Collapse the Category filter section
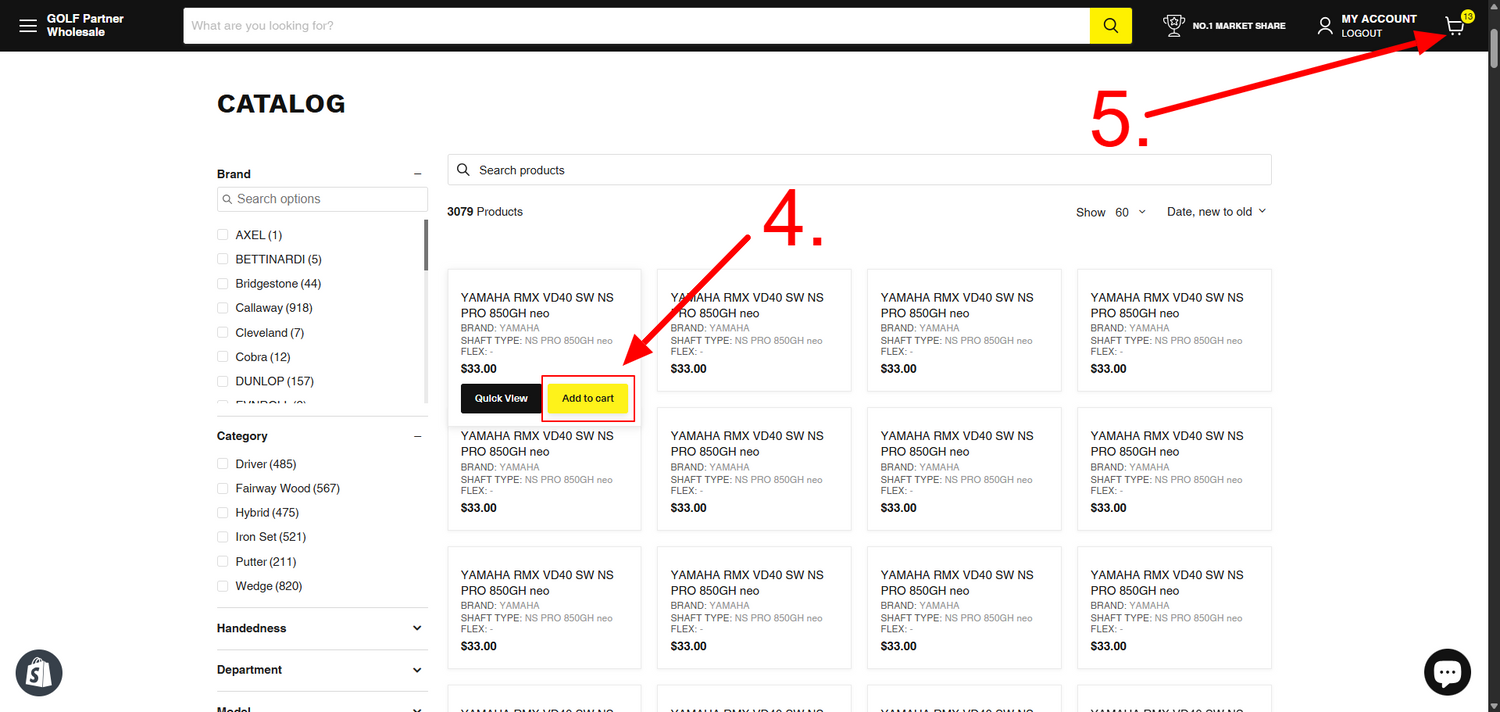Screen dimensions: 1500x712 click(x=418, y=436)
